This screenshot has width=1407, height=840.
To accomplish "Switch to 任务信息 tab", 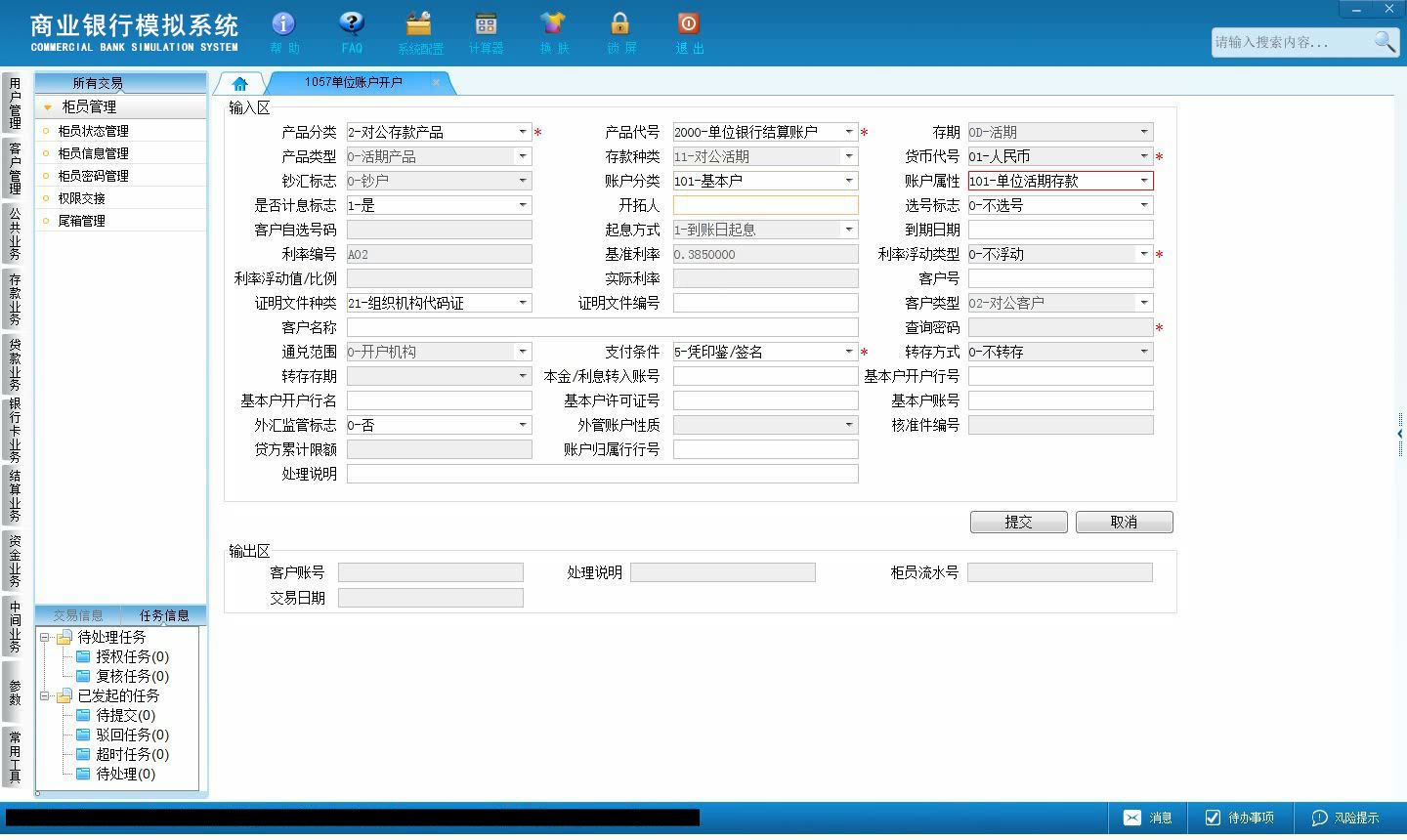I will (x=164, y=615).
